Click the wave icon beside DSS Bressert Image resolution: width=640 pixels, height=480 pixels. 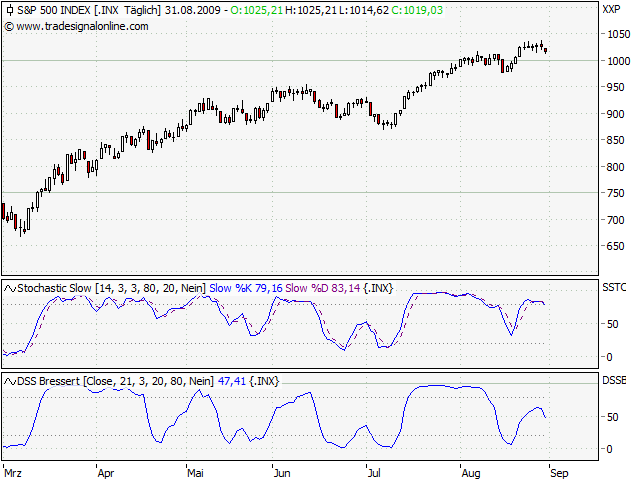click(10, 382)
